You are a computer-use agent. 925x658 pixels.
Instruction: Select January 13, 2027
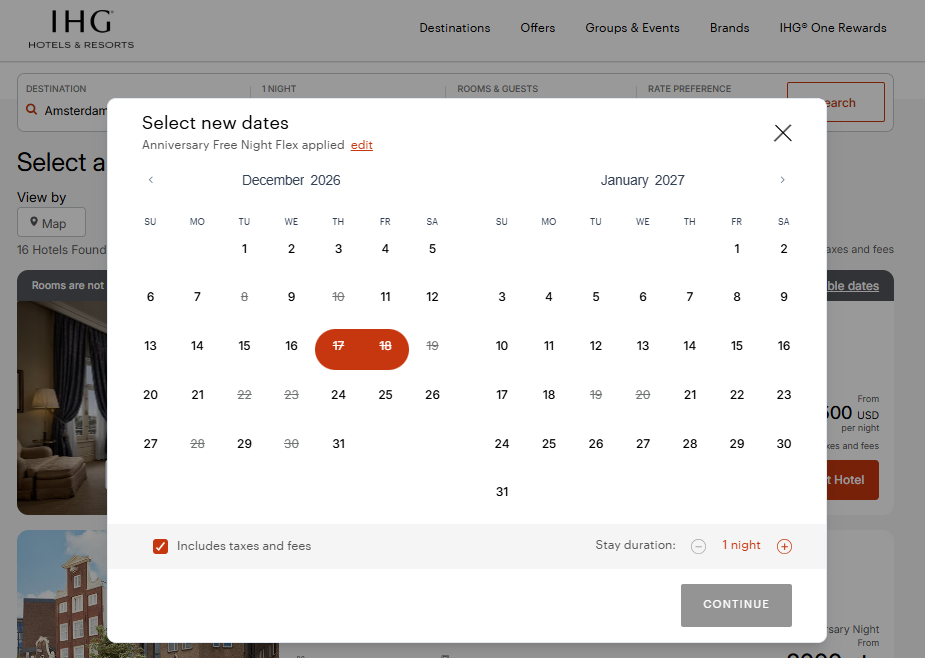[642, 346]
